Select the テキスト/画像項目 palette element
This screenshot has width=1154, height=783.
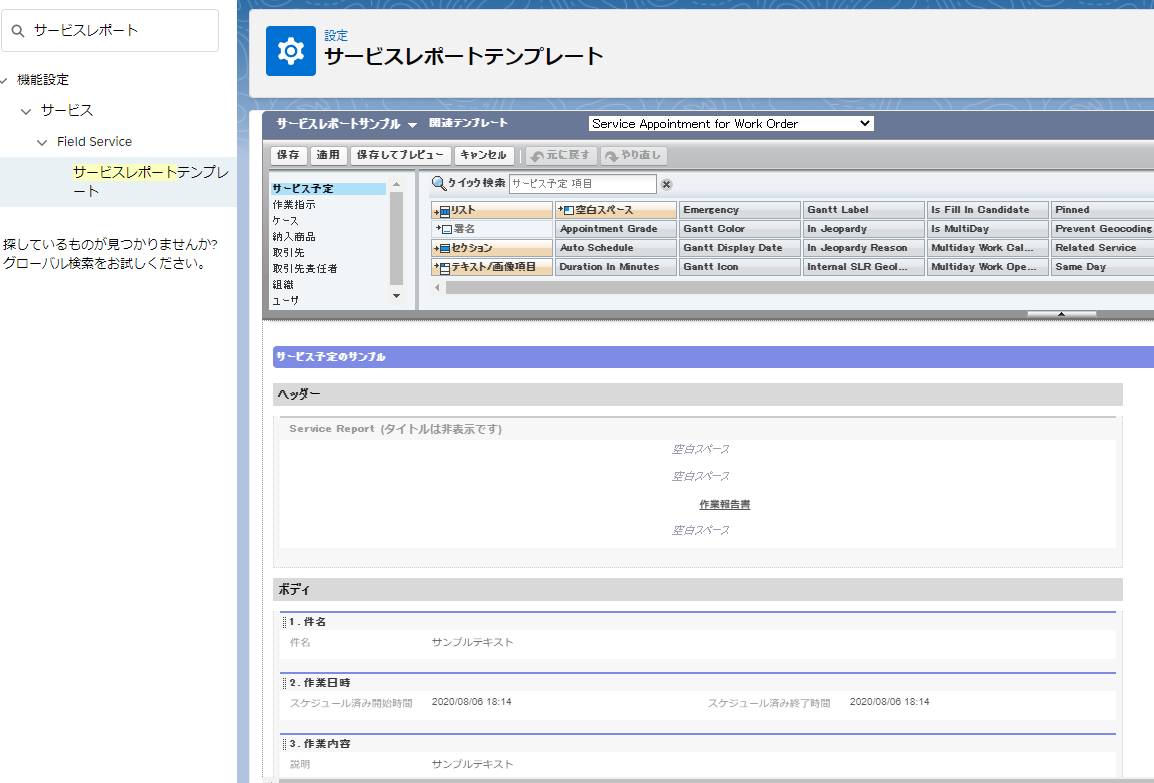493,267
